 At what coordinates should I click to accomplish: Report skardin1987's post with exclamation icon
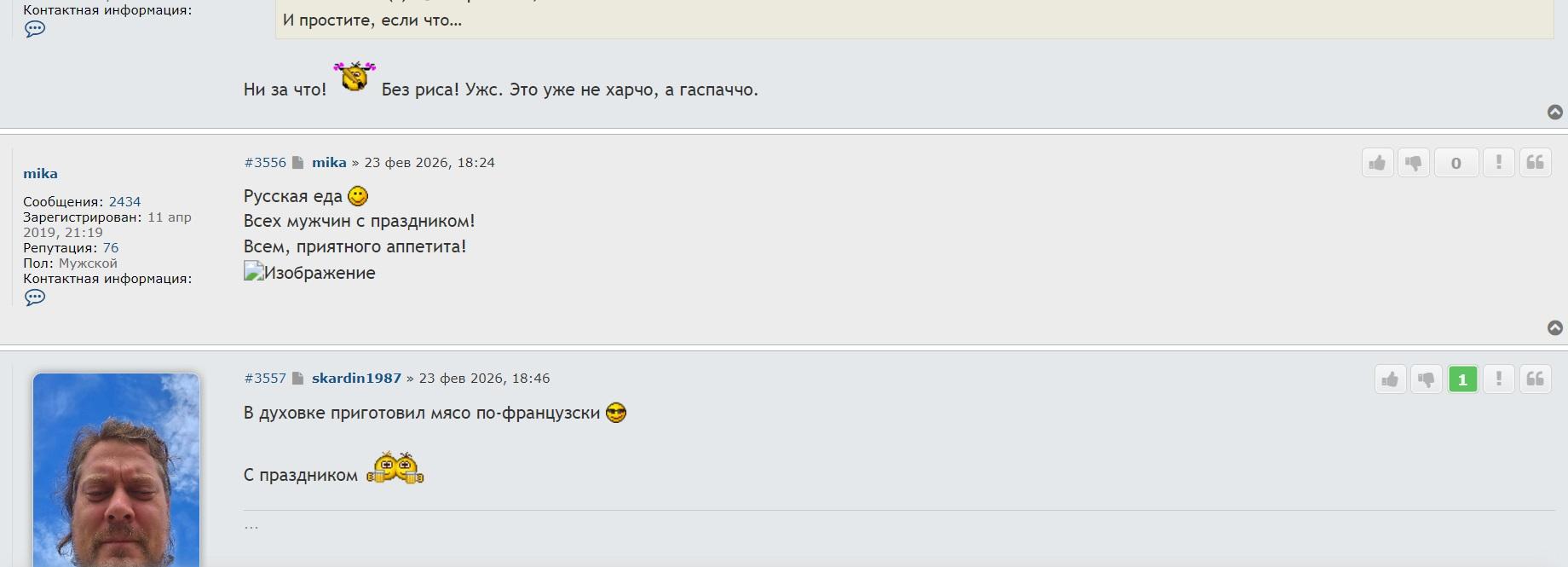click(1498, 379)
